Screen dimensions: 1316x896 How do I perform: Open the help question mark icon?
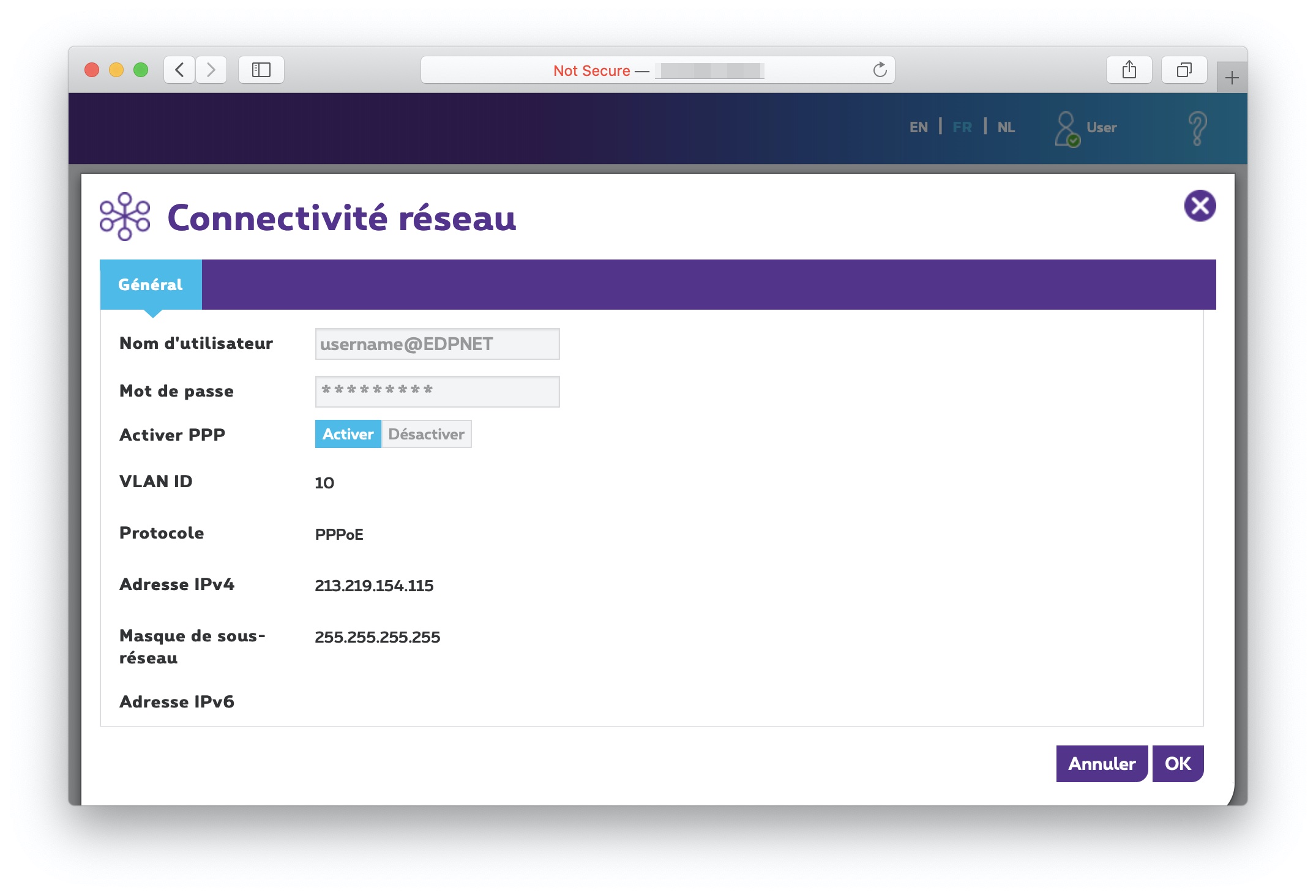point(1197,128)
